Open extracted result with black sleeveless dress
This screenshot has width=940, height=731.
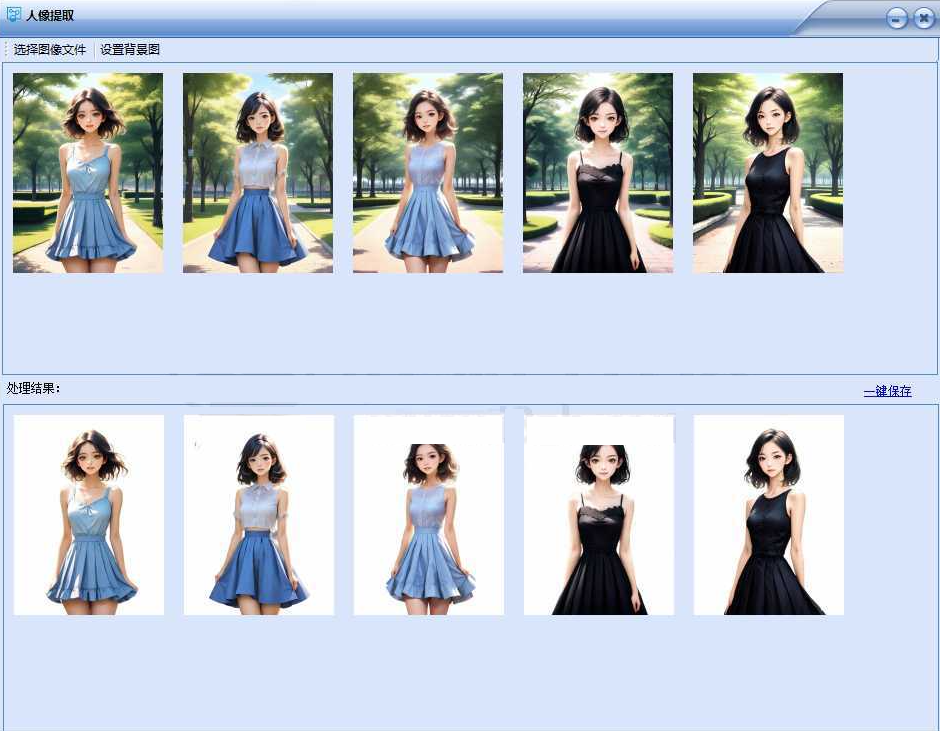click(x=769, y=515)
